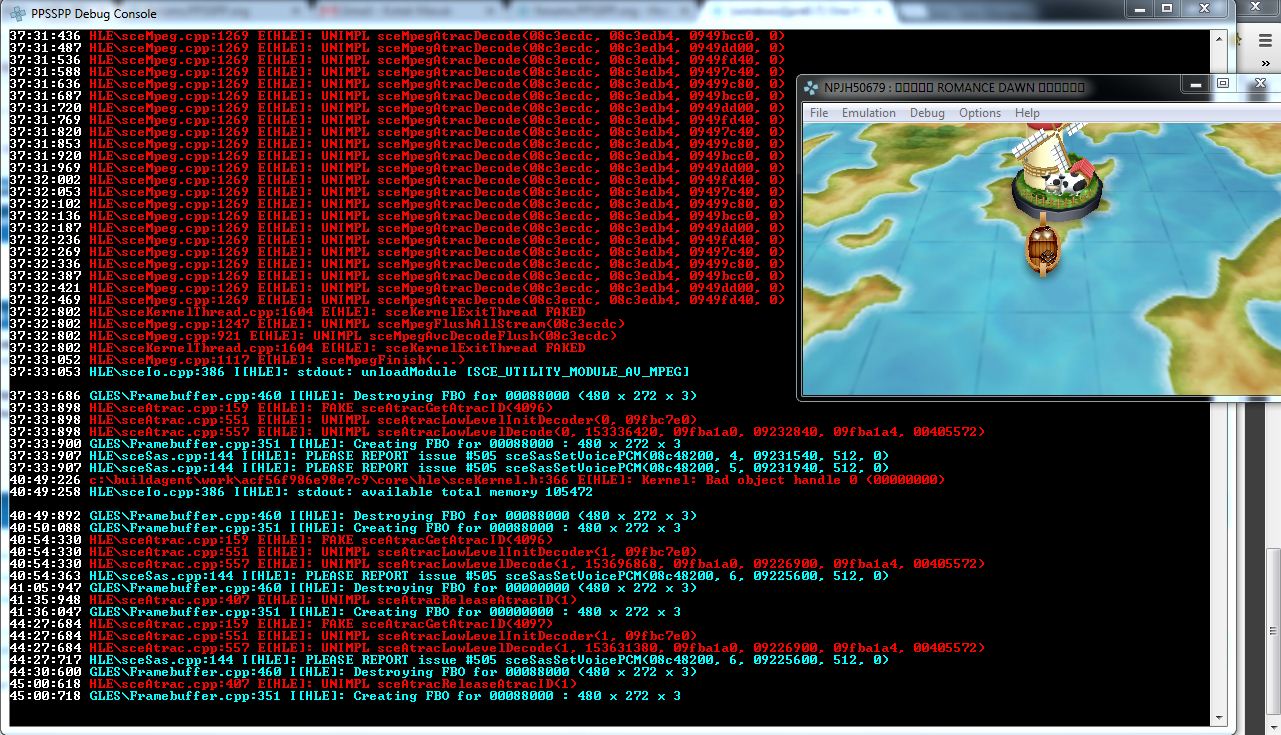Maximize the PPSSPP game window
This screenshot has height=735, width=1281.
(1222, 85)
